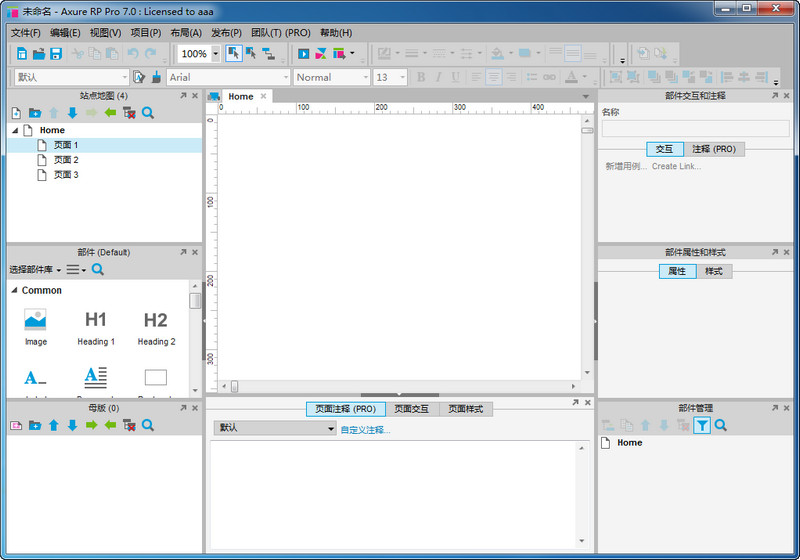This screenshot has width=800, height=560.
Task: Click the 自定义注释... link
Action: [365, 430]
